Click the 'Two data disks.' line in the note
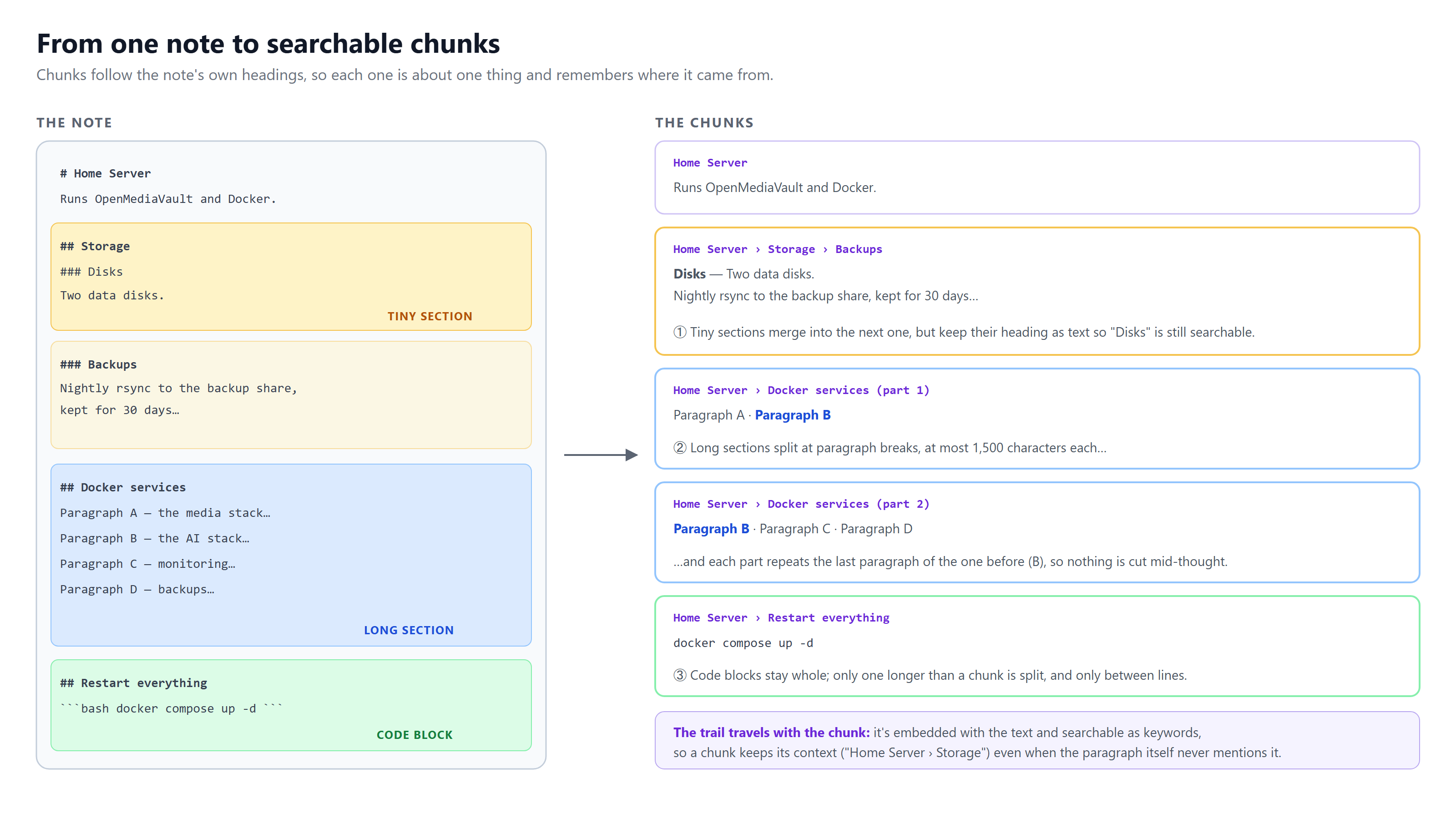 [x=112, y=295]
